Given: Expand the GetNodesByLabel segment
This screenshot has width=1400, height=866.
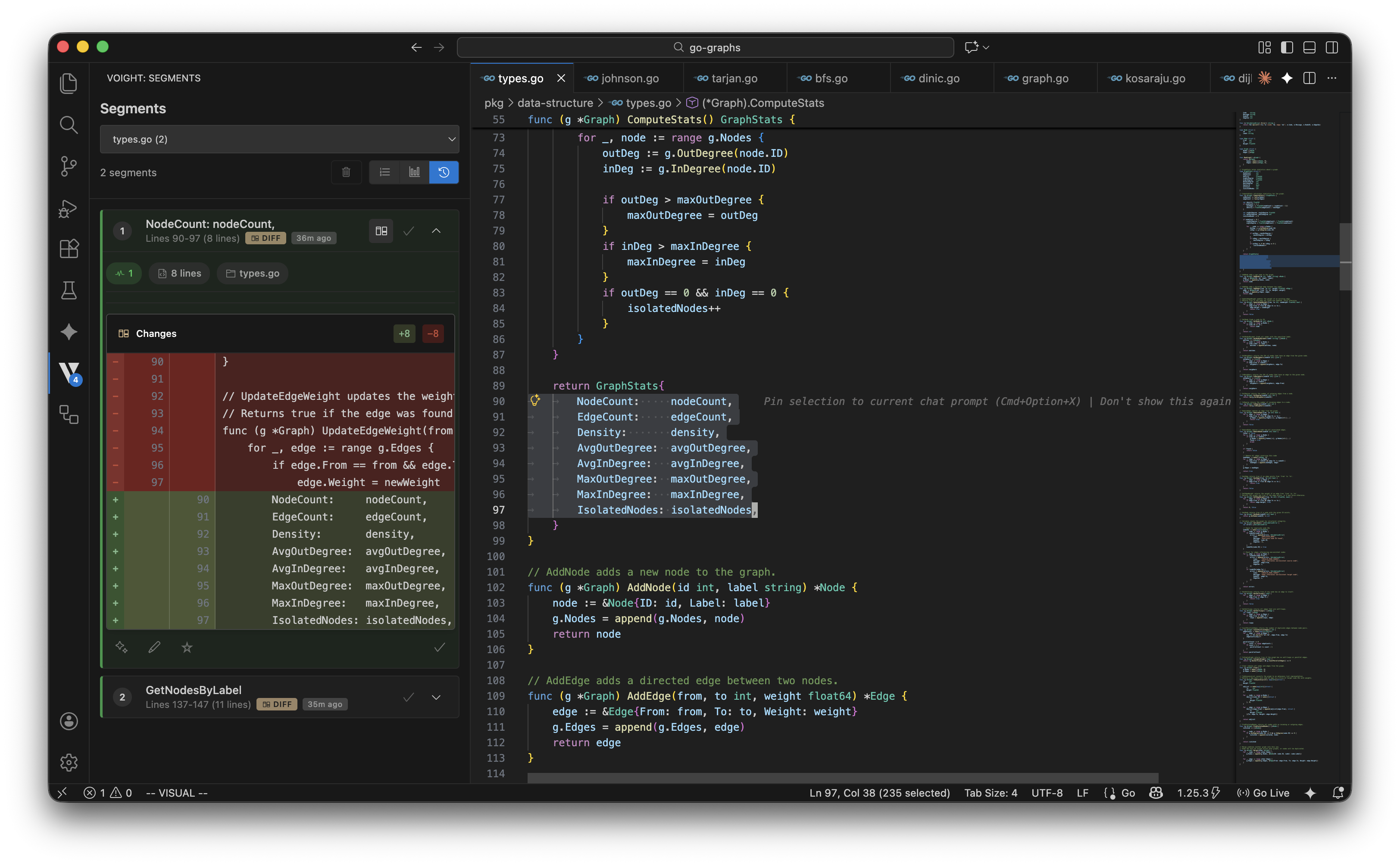Looking at the screenshot, I should tap(436, 697).
